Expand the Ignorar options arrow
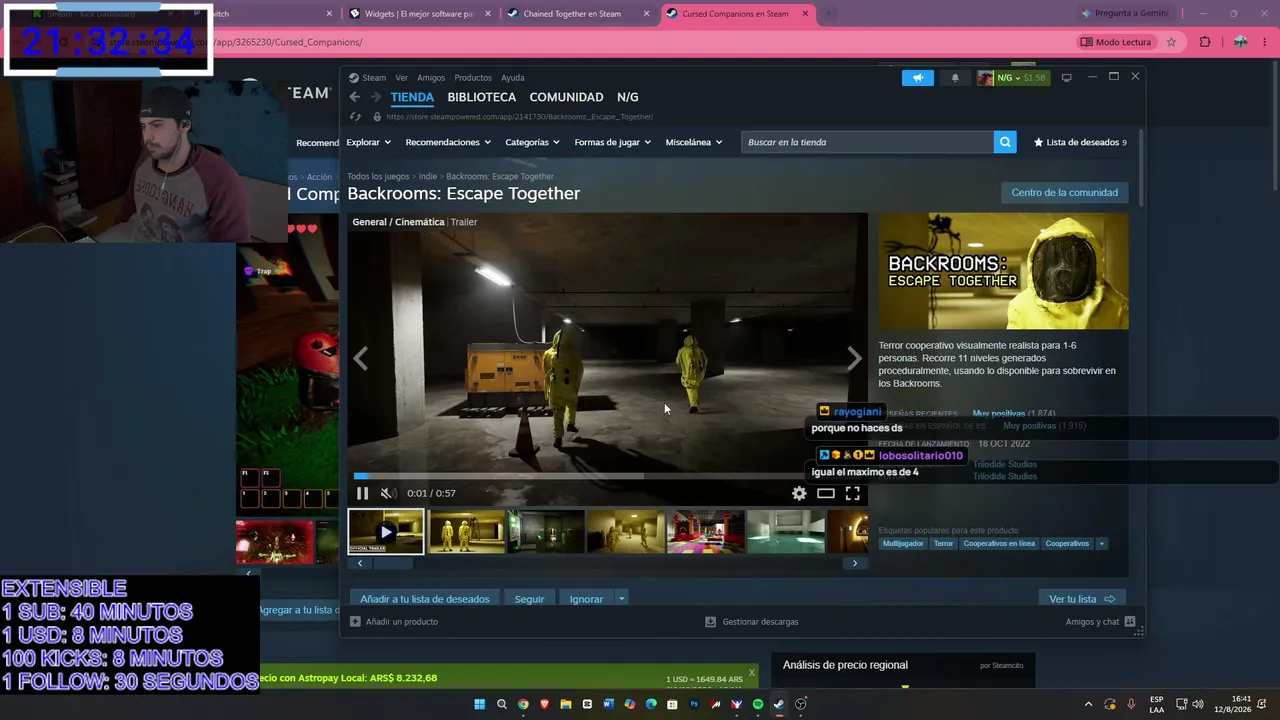 (x=621, y=599)
